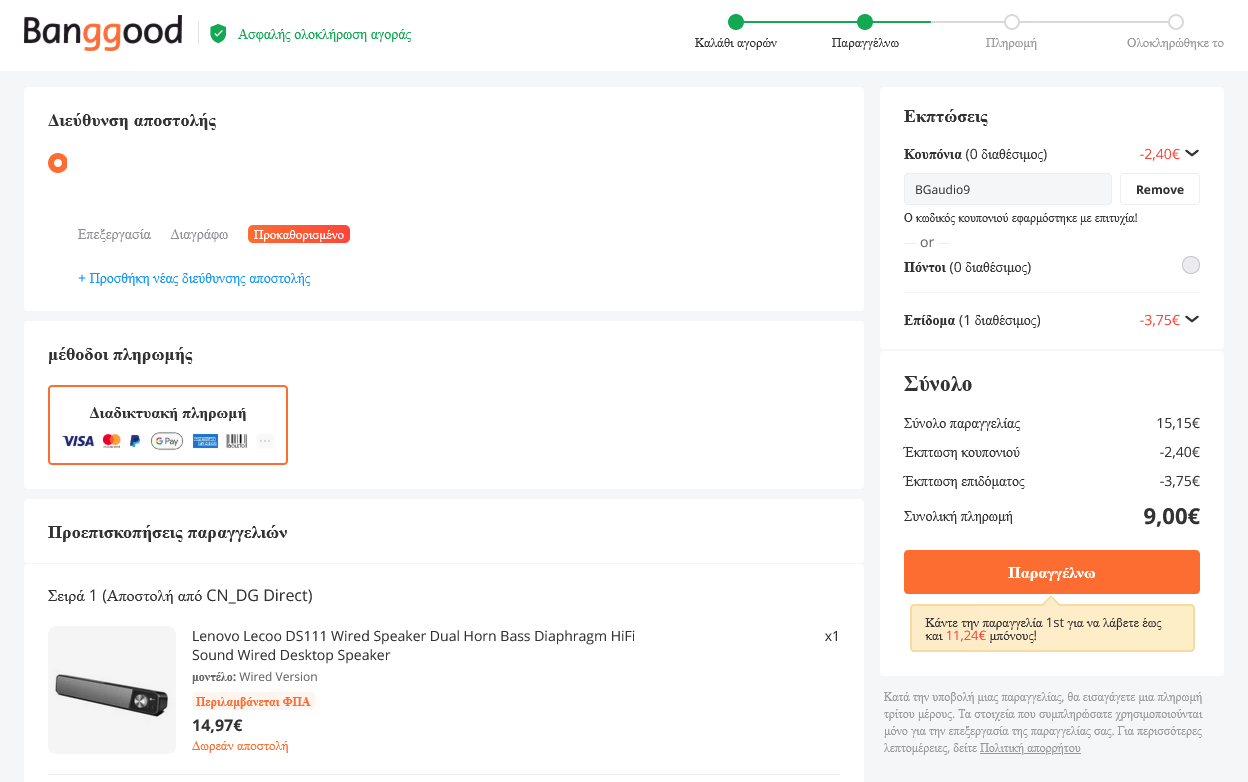This screenshot has height=782, width=1248.
Task: Click the Google Pay icon
Action: click(167, 441)
